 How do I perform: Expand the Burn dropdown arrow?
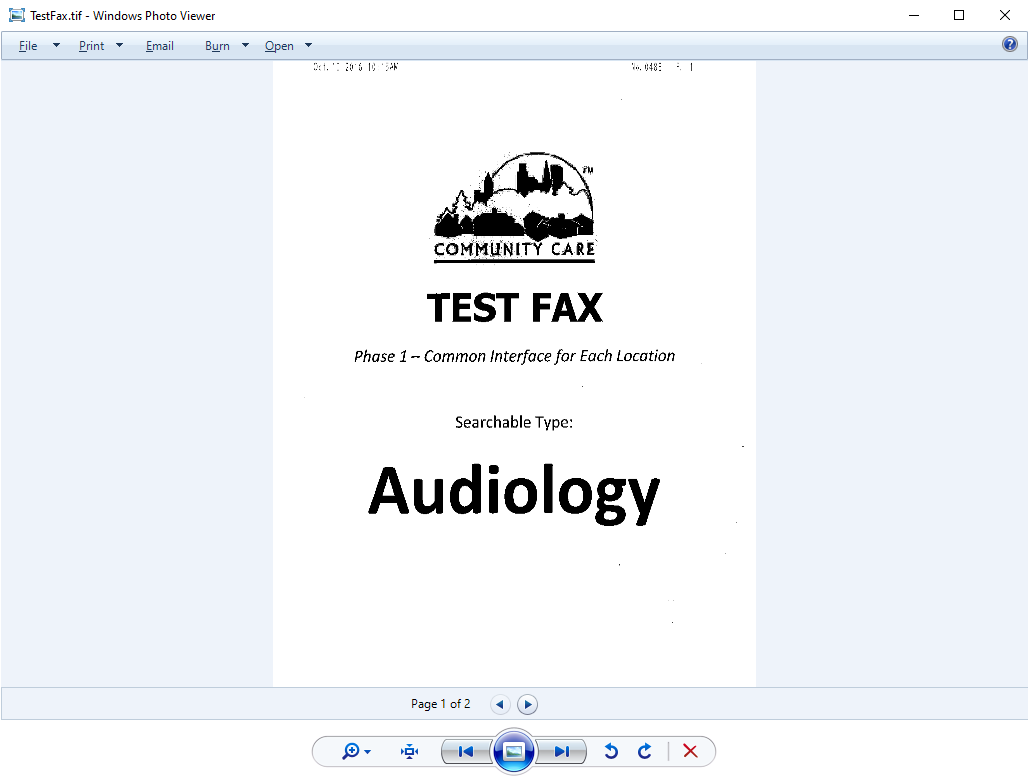click(x=245, y=45)
